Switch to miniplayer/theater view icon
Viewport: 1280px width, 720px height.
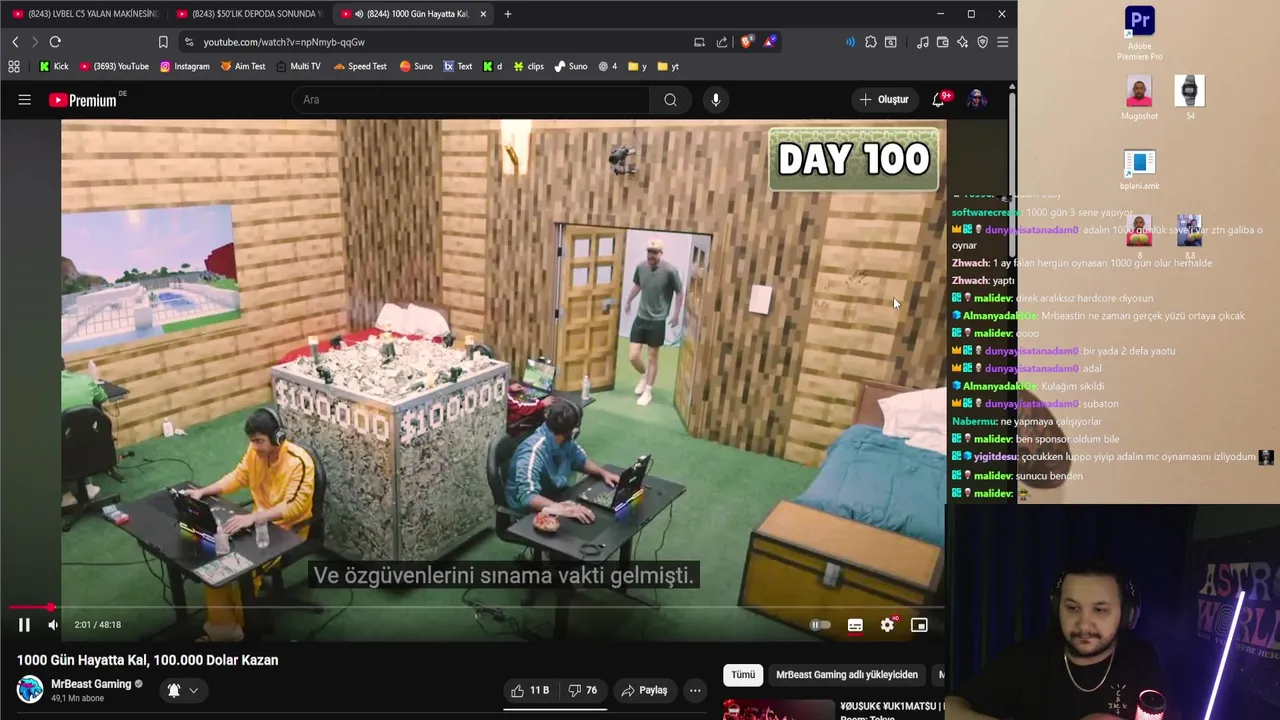click(x=919, y=625)
